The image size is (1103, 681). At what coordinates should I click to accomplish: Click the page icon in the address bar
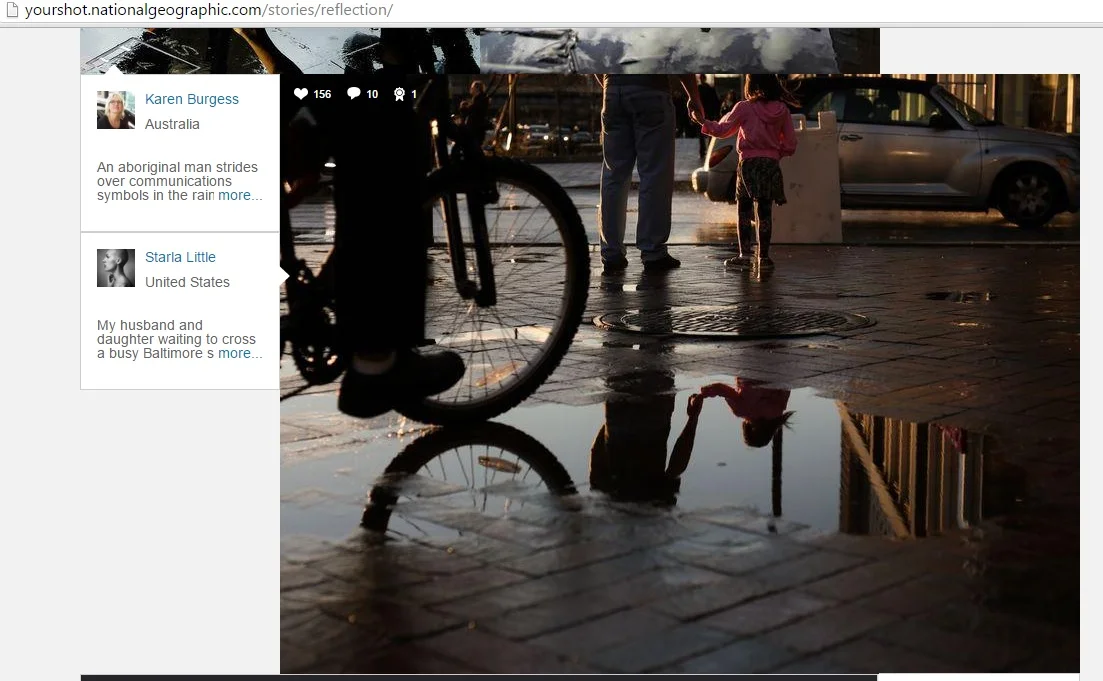pyautogui.click(x=10, y=9)
